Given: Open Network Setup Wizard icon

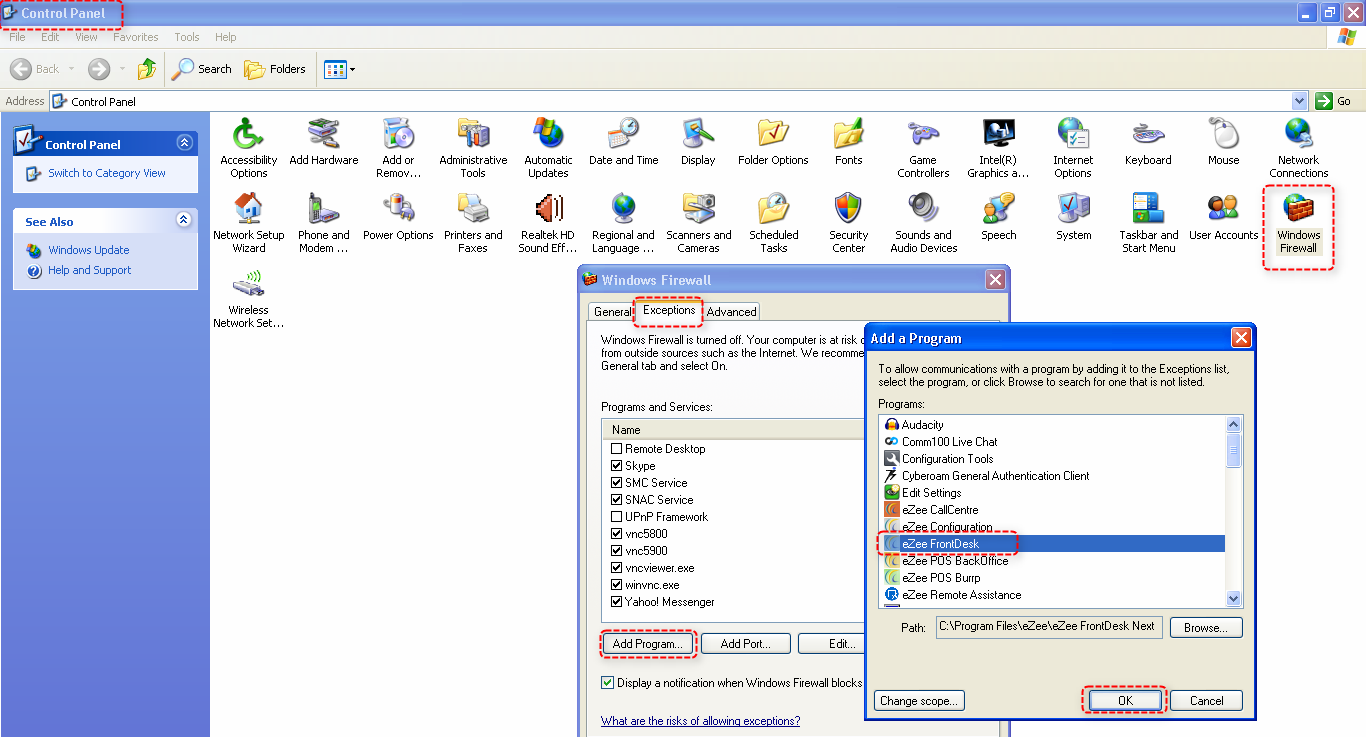Looking at the screenshot, I should pyautogui.click(x=248, y=209).
